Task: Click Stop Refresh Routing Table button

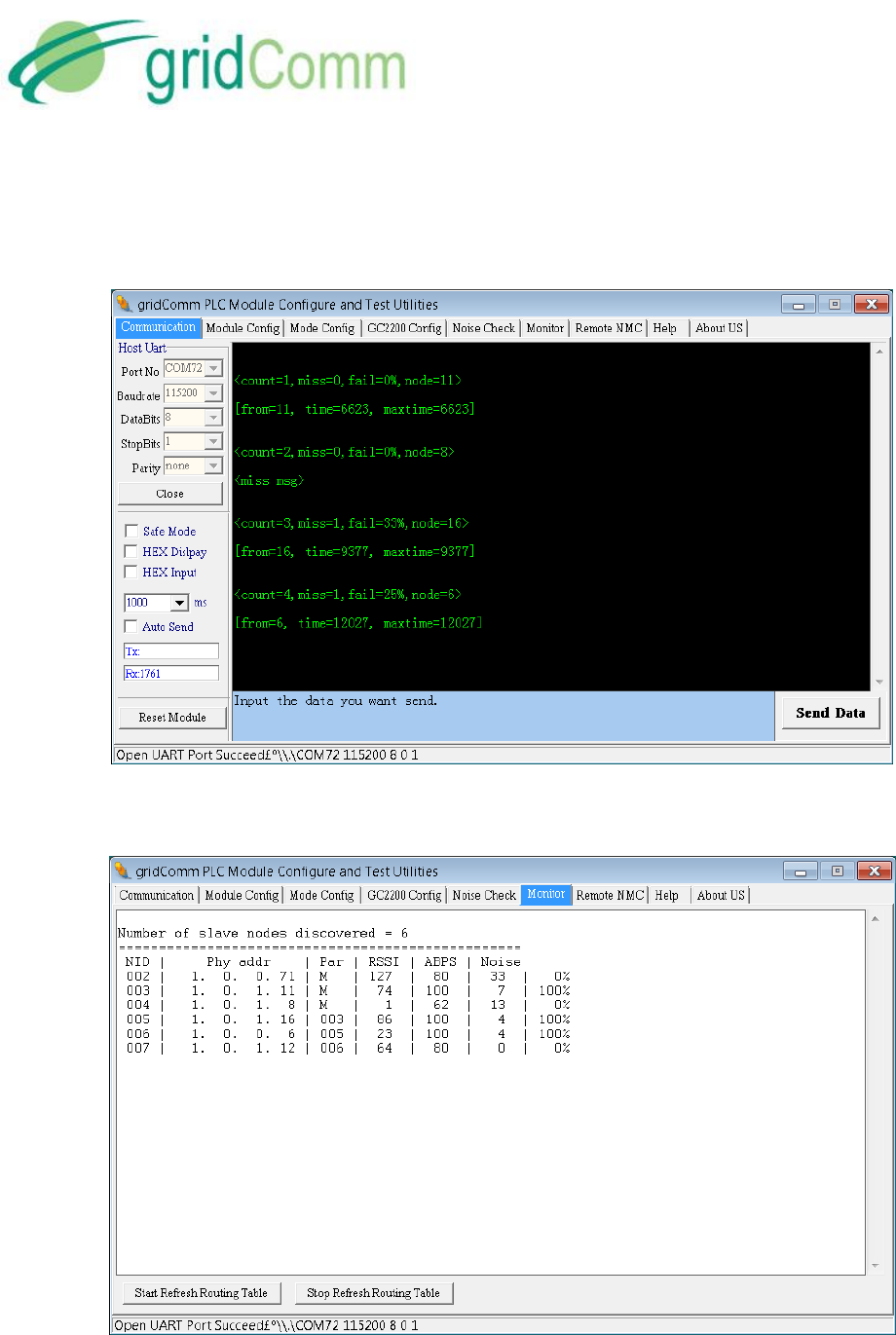Action: (x=374, y=1293)
